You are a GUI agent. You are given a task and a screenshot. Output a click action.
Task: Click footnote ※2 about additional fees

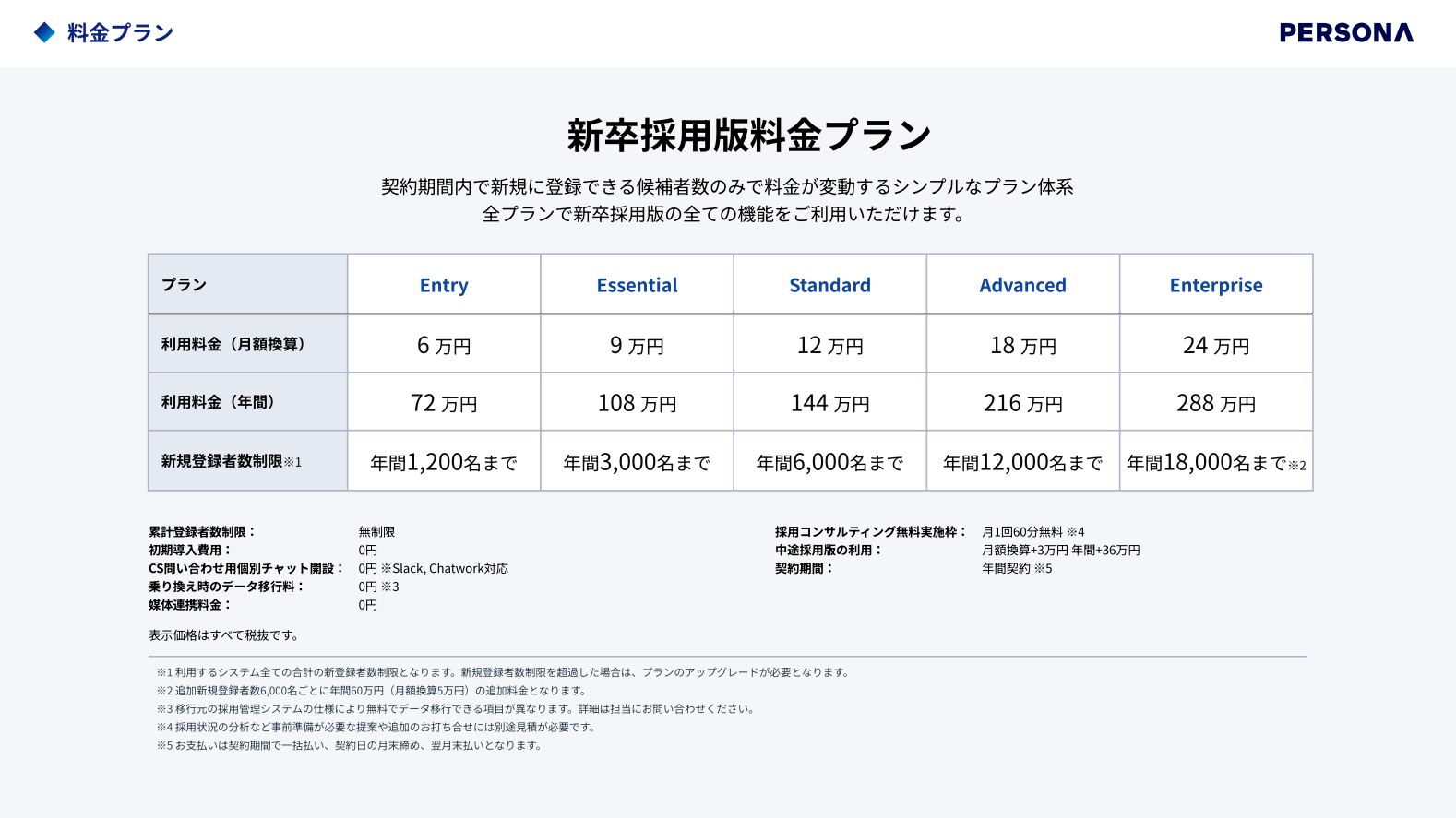tap(372, 691)
